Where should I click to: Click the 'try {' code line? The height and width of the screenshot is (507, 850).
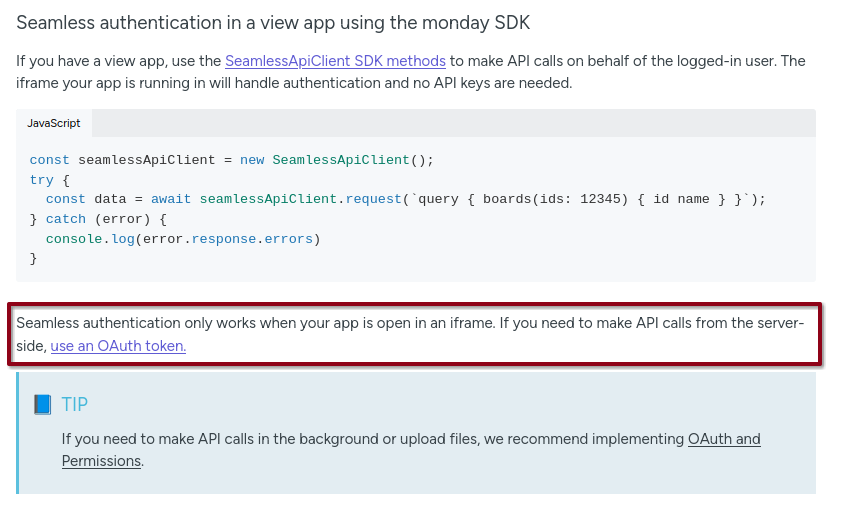point(49,179)
